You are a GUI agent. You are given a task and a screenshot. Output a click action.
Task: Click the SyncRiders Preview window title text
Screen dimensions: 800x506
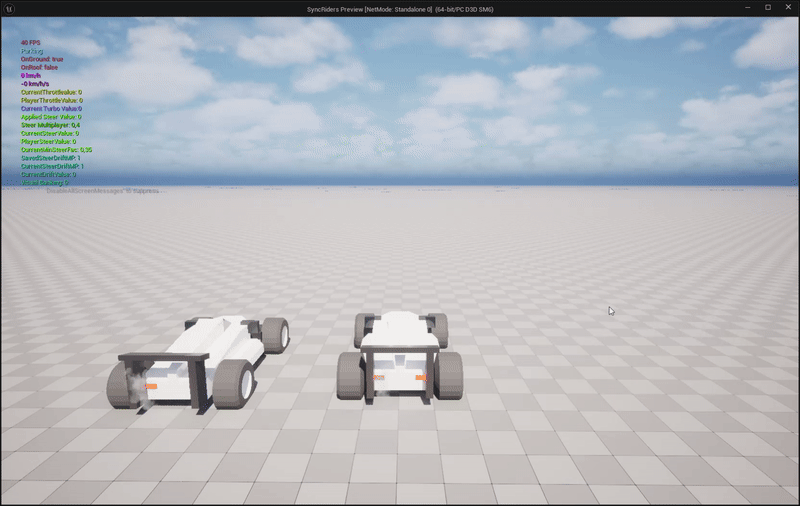[400, 9]
